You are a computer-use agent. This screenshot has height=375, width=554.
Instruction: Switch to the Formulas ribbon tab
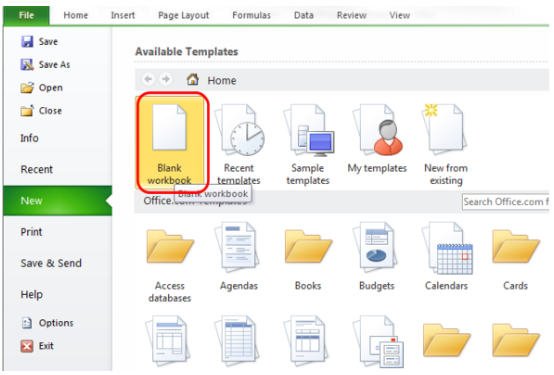point(251,15)
